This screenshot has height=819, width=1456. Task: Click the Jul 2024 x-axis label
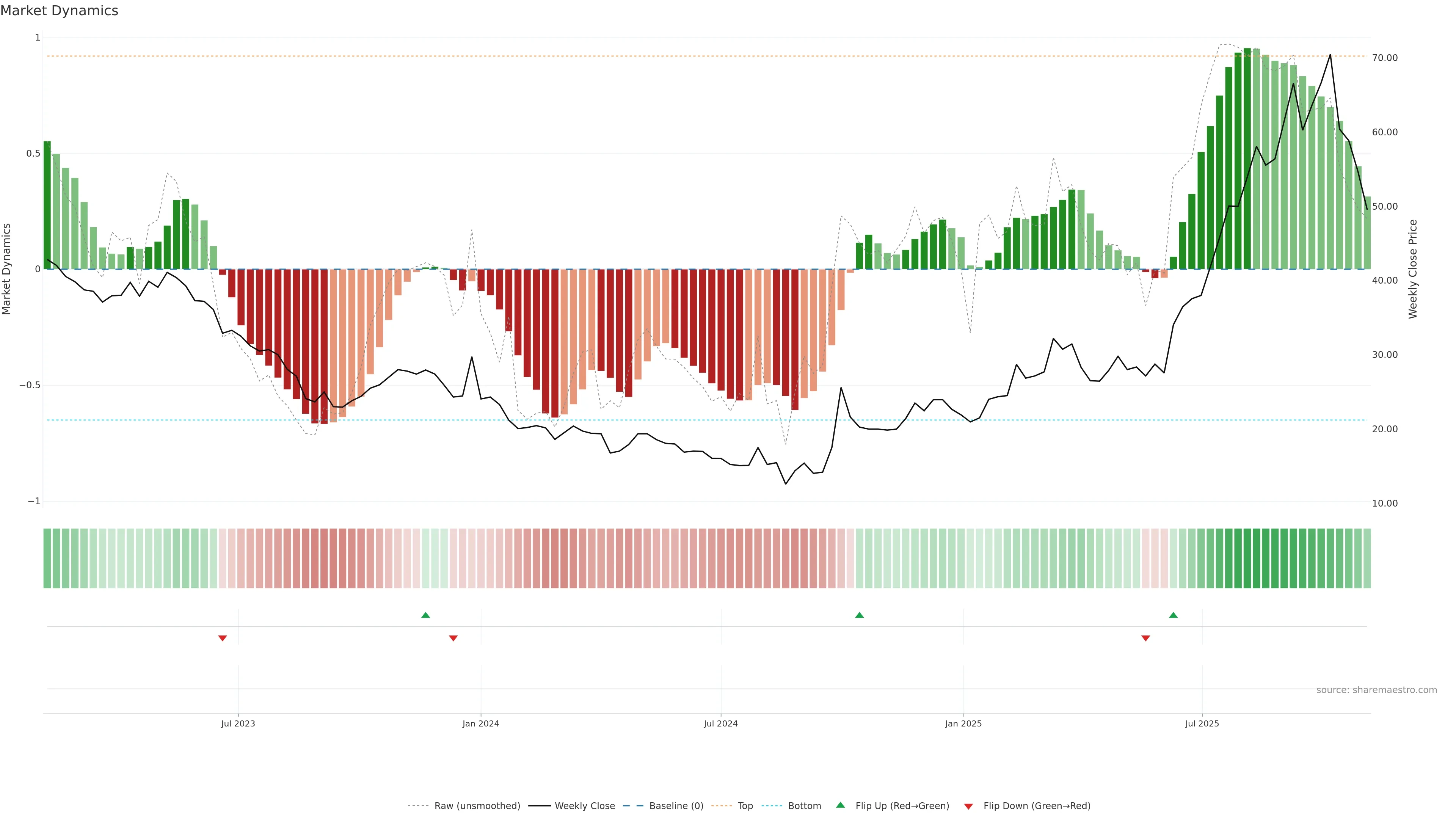pos(721,723)
